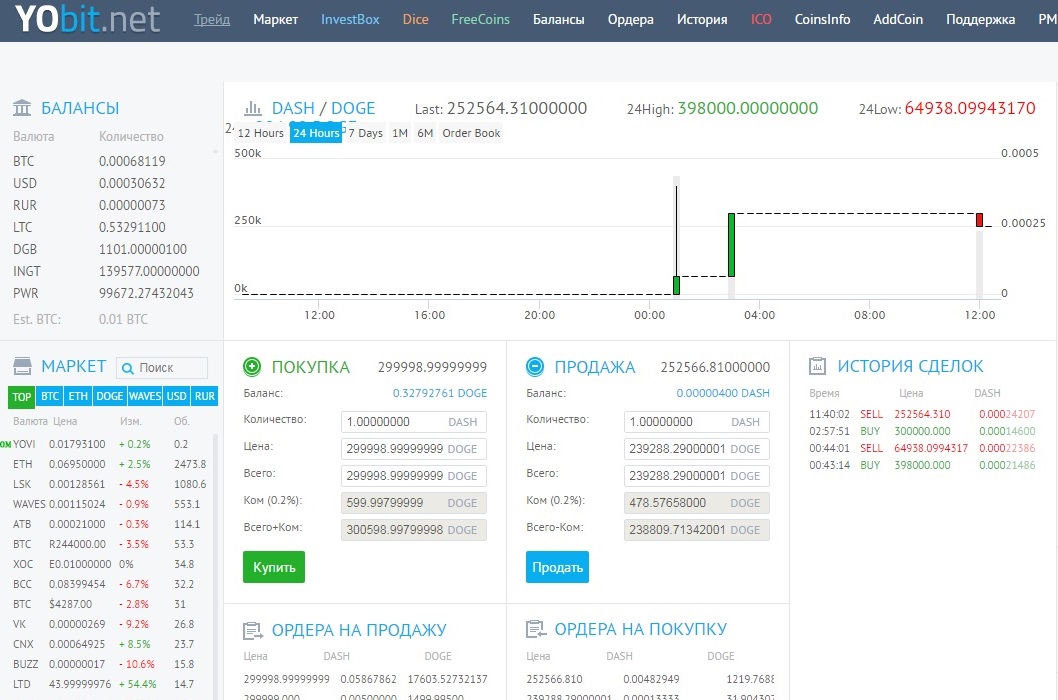
Task: Click the Количество field in the ПРОДАЖА form
Action: coord(696,422)
